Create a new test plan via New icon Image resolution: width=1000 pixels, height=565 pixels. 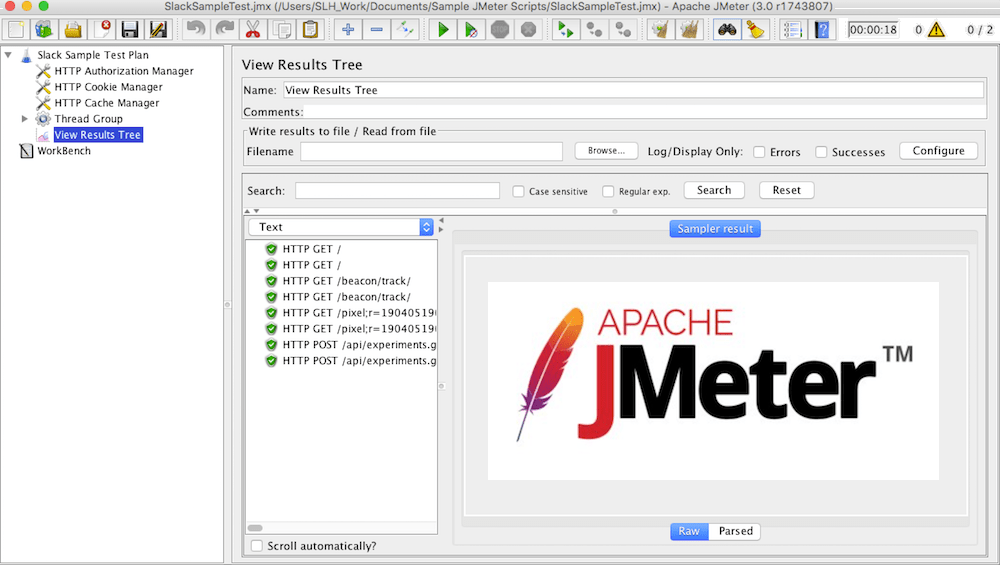(x=16, y=29)
